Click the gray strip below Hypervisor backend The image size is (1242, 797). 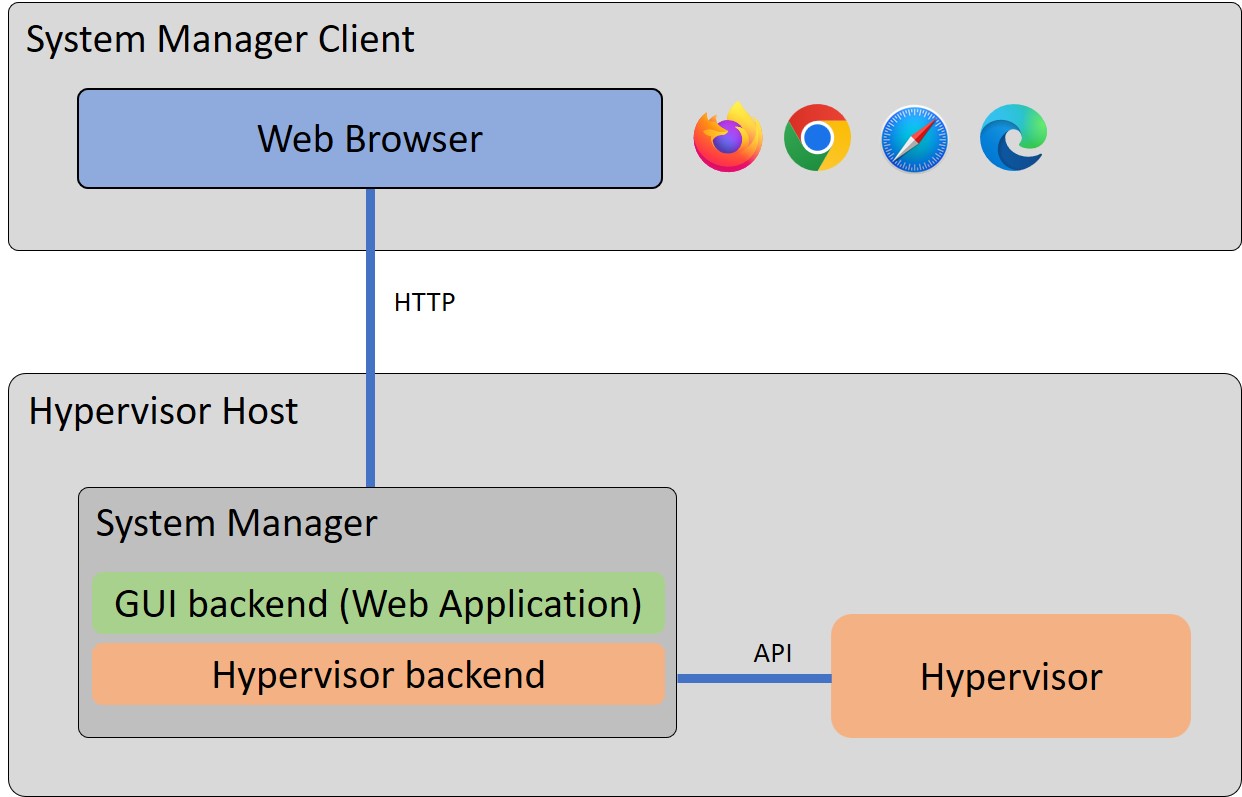(x=378, y=720)
